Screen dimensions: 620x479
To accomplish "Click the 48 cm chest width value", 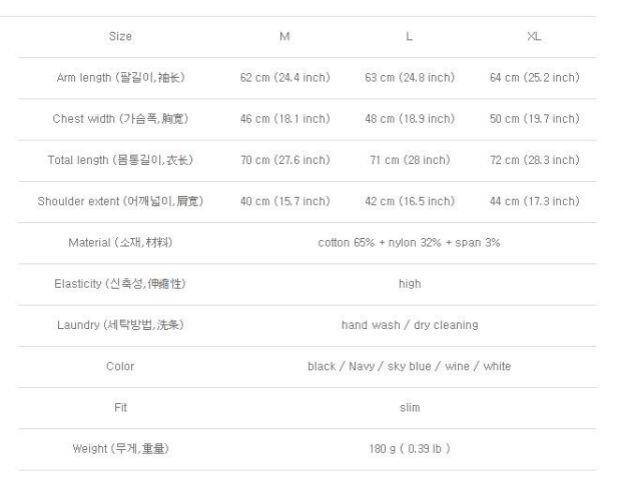I will [x=409, y=119].
